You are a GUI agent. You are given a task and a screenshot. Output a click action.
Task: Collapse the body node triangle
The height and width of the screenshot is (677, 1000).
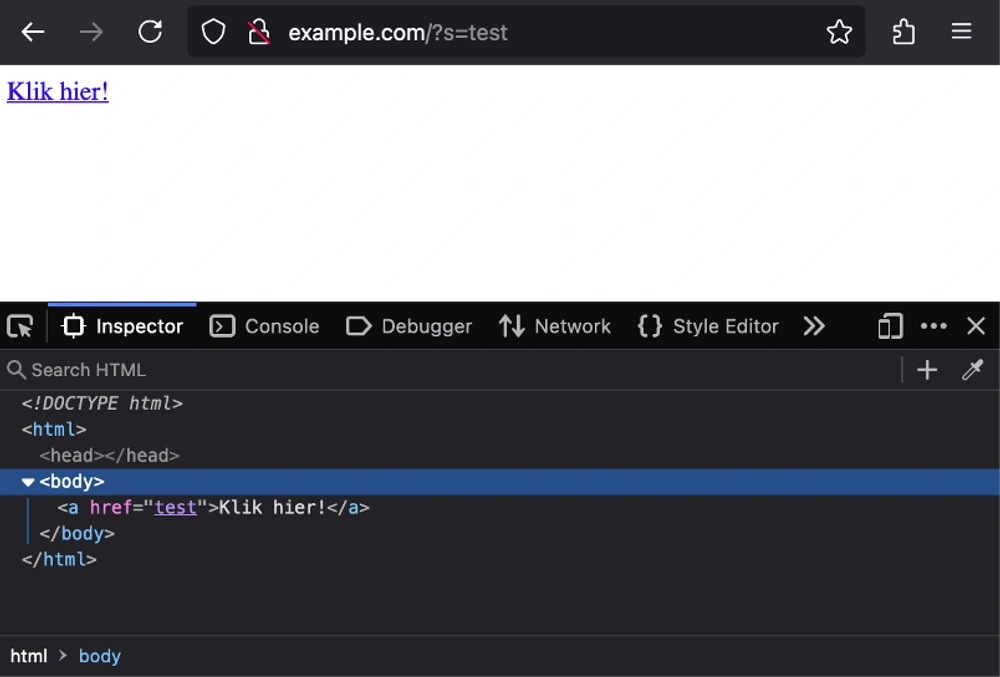coord(28,482)
